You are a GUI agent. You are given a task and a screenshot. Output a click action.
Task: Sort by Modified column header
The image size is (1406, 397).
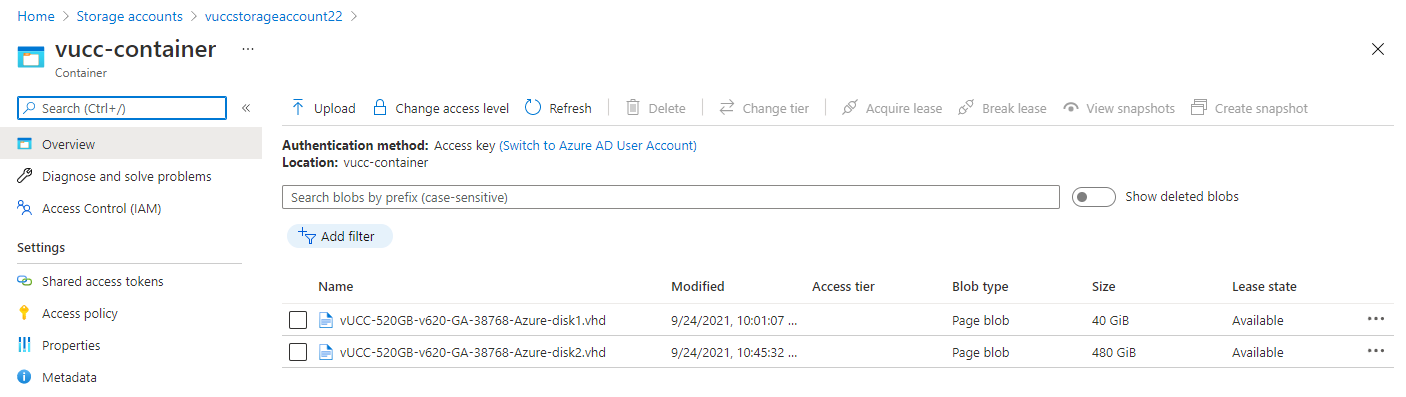[x=697, y=286]
